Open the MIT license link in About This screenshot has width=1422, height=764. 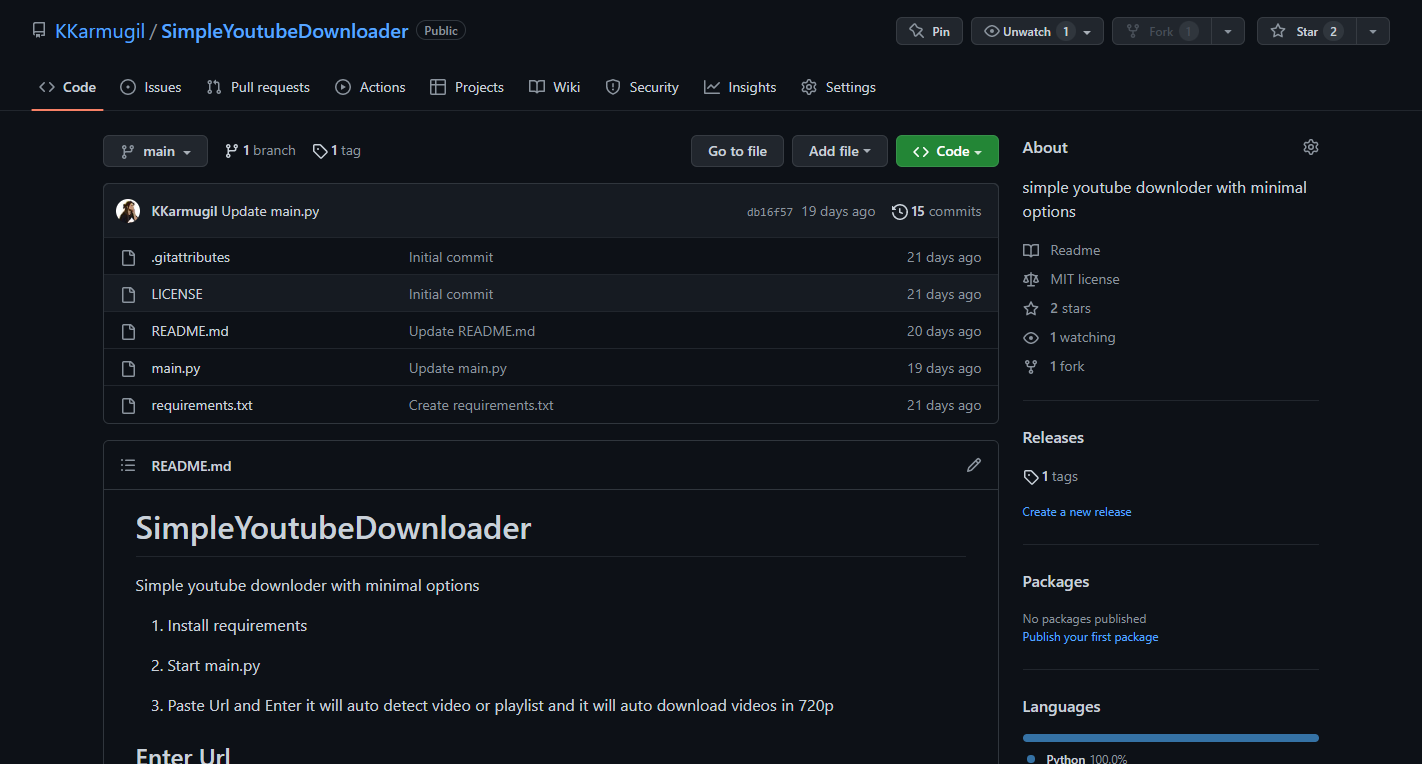tap(1072, 279)
